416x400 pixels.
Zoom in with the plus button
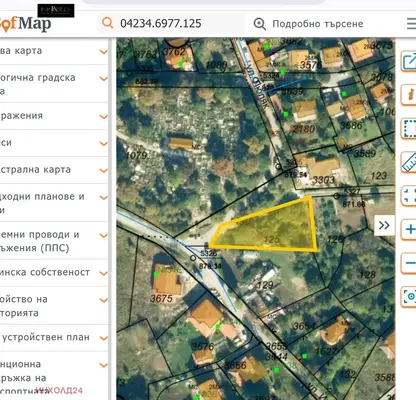click(x=409, y=229)
